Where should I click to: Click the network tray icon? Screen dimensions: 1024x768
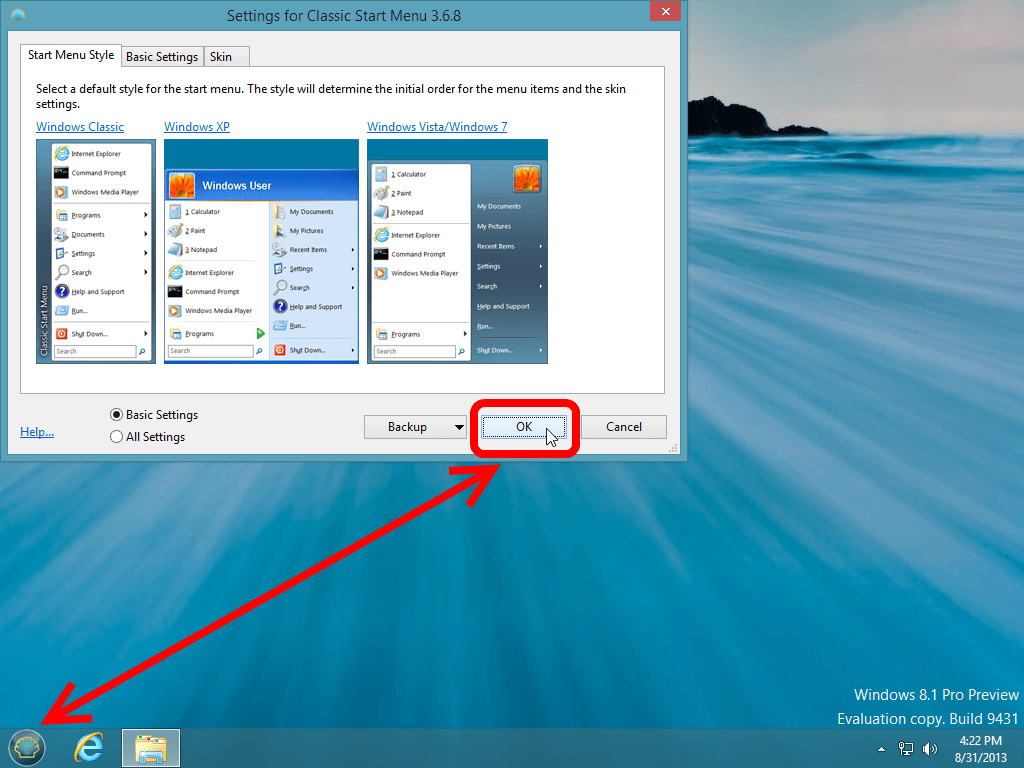[906, 749]
